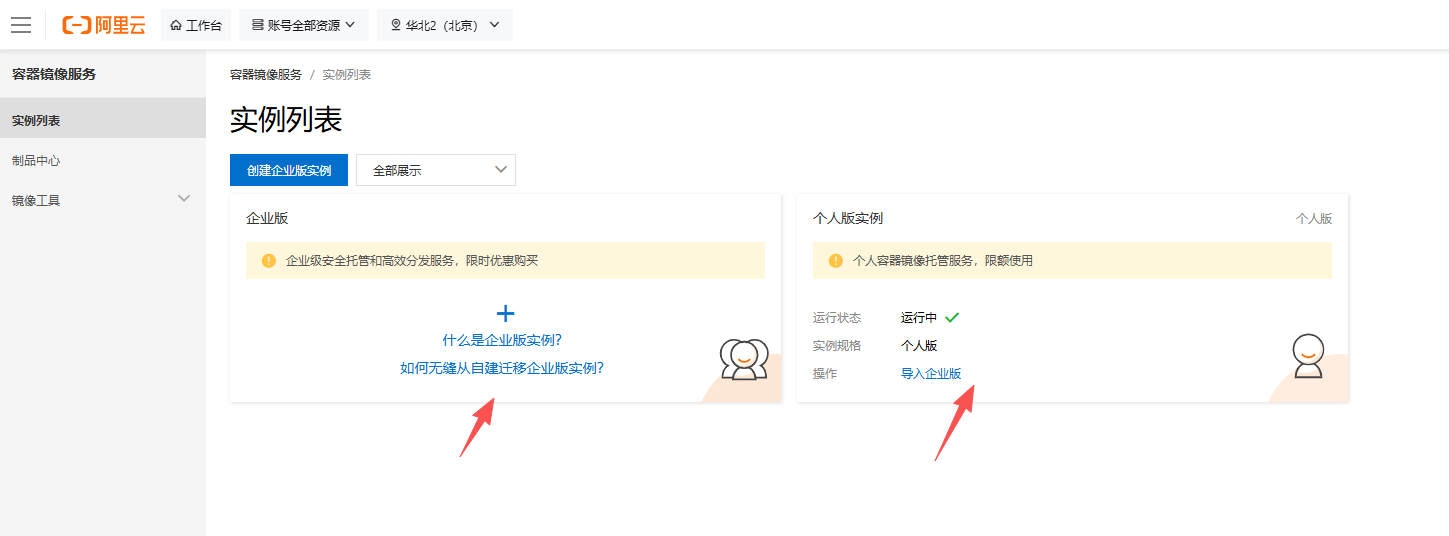Click the 企业版 card title
1449x536 pixels.
click(267, 218)
